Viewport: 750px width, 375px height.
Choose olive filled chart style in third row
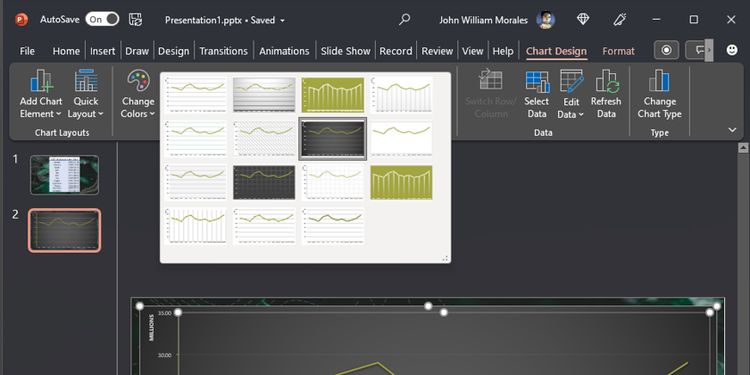(x=401, y=182)
